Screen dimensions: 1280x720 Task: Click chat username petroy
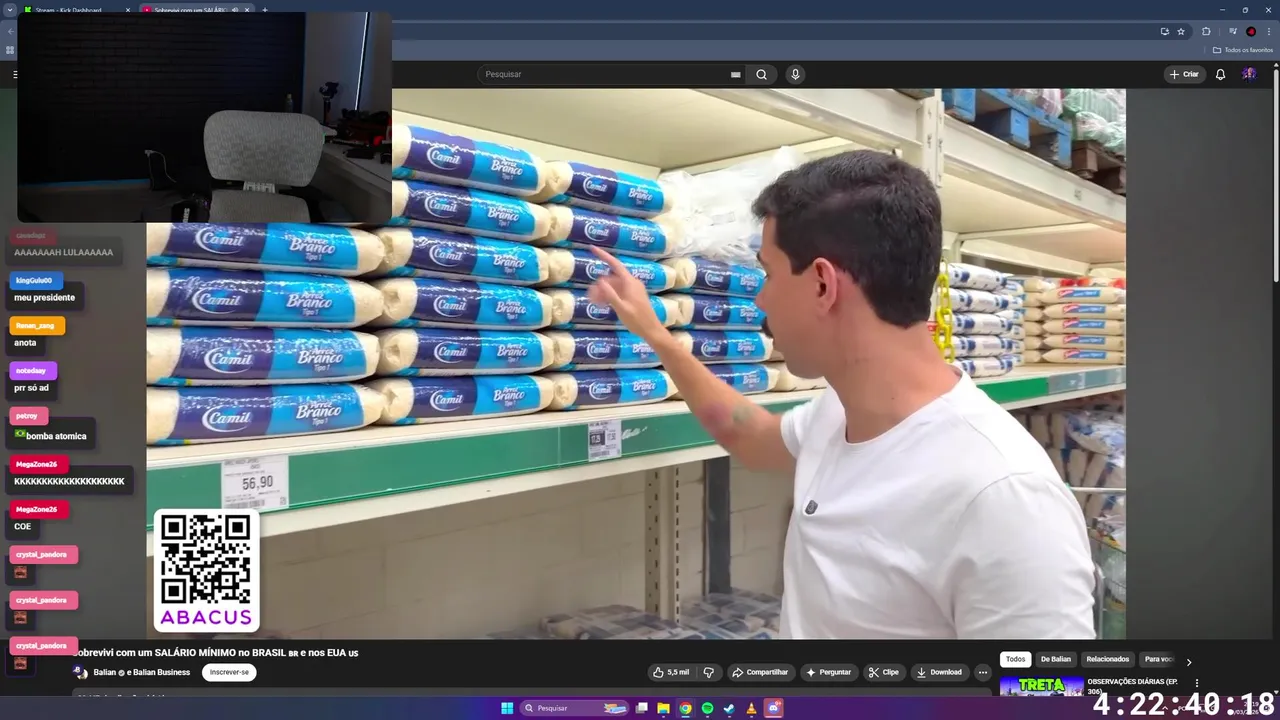click(x=28, y=416)
